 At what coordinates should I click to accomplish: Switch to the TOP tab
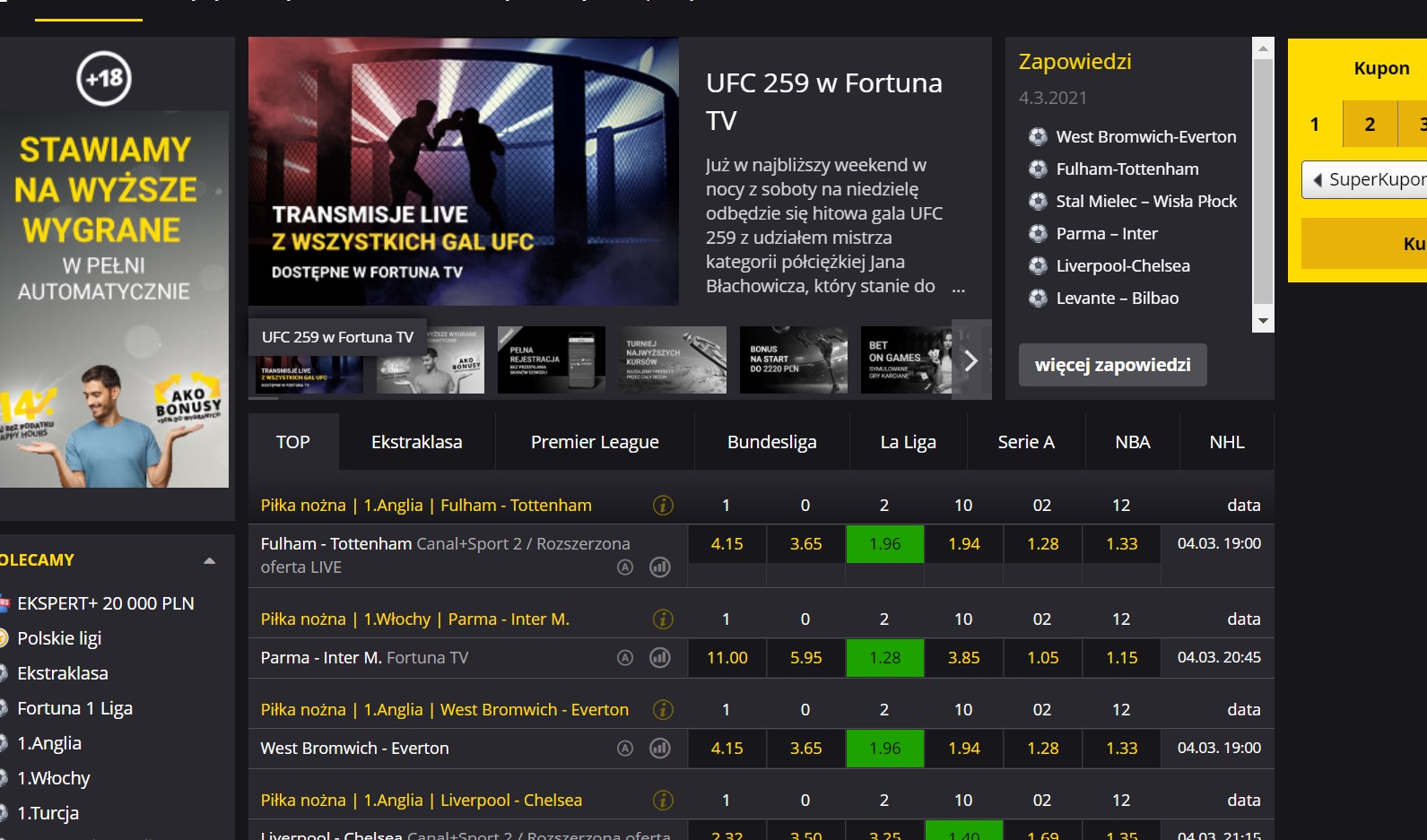(293, 442)
